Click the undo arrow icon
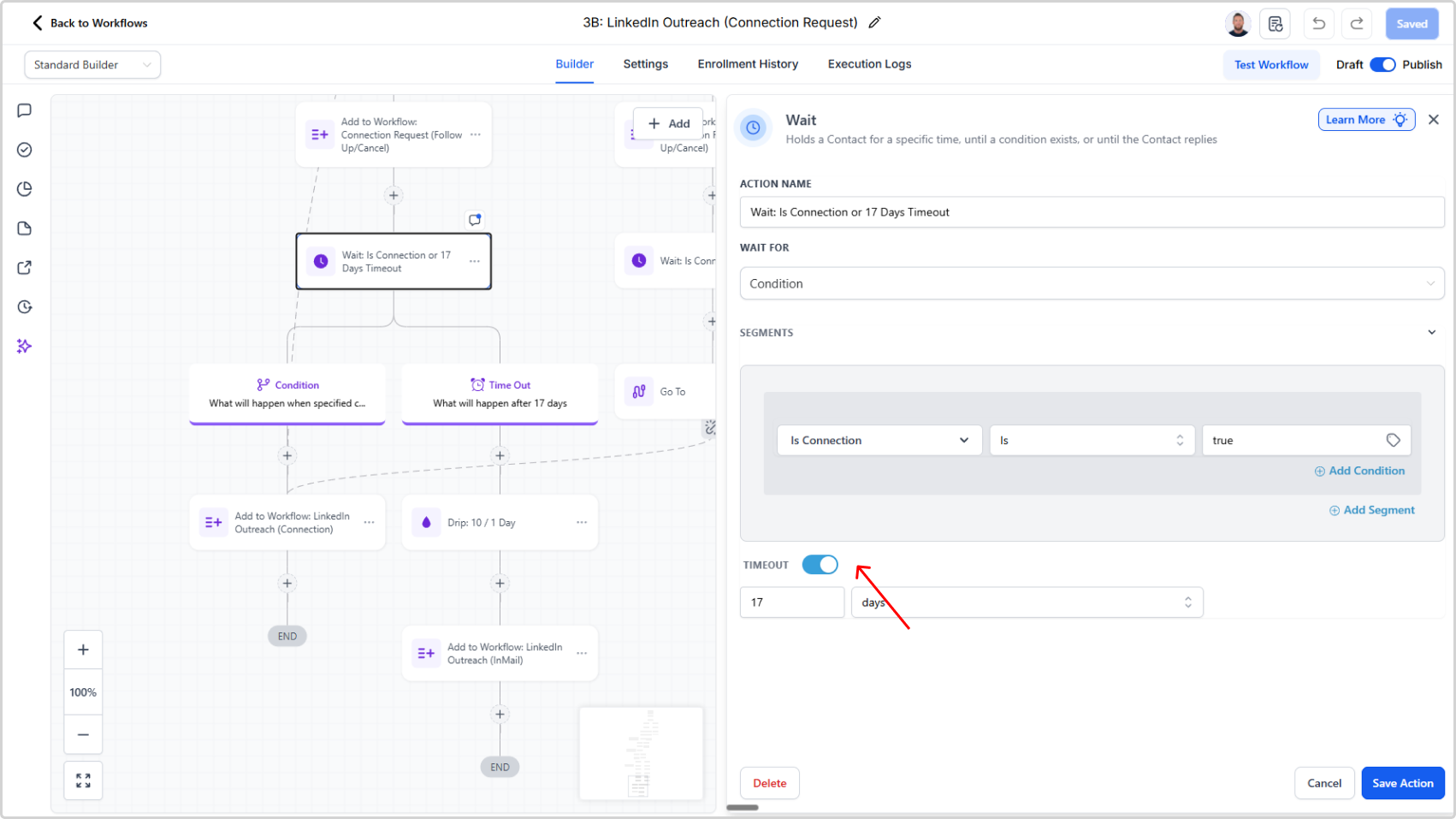 (1318, 24)
